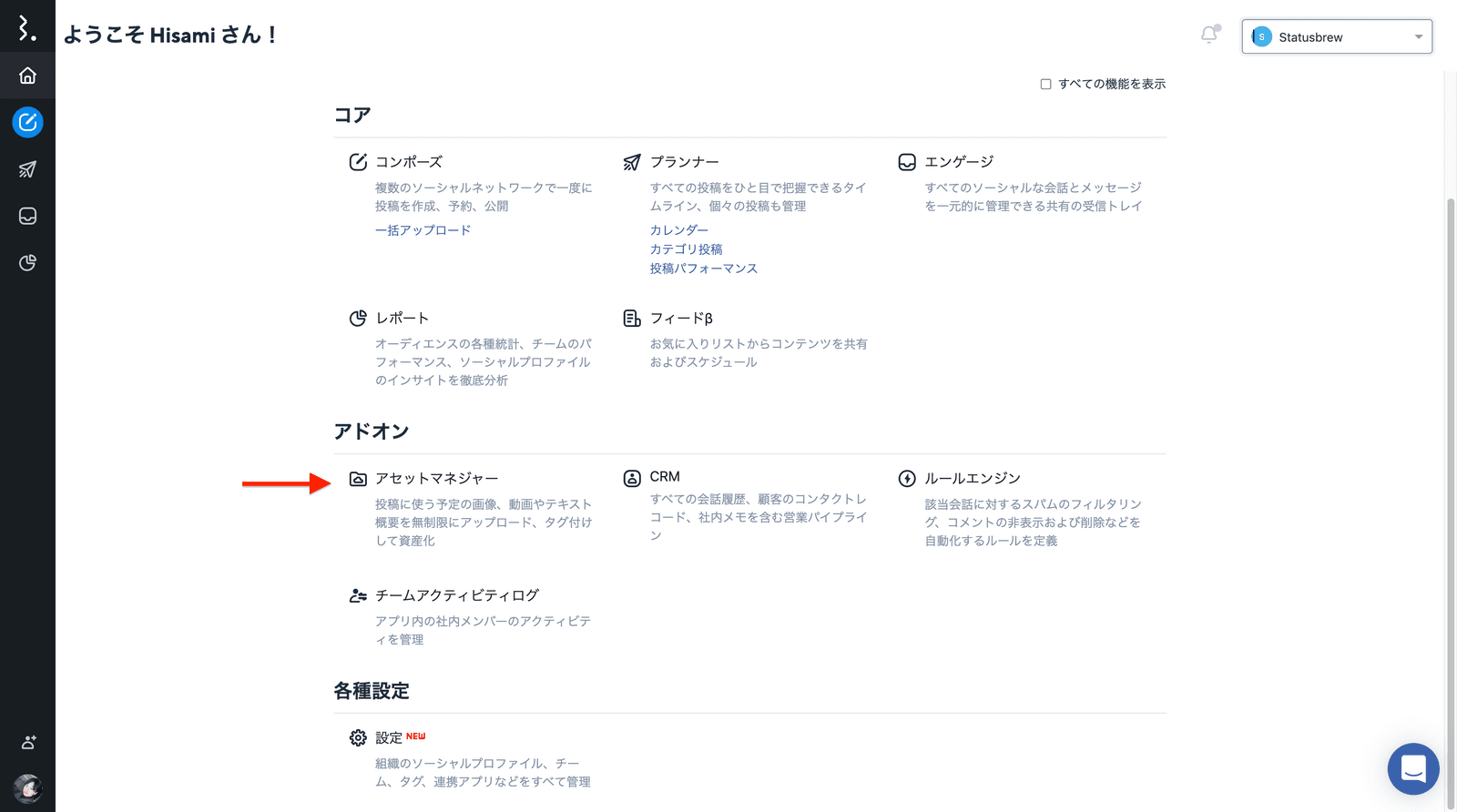The width and height of the screenshot is (1457, 812).
Task: Open reports pie chart icon in sidebar
Action: point(27,263)
